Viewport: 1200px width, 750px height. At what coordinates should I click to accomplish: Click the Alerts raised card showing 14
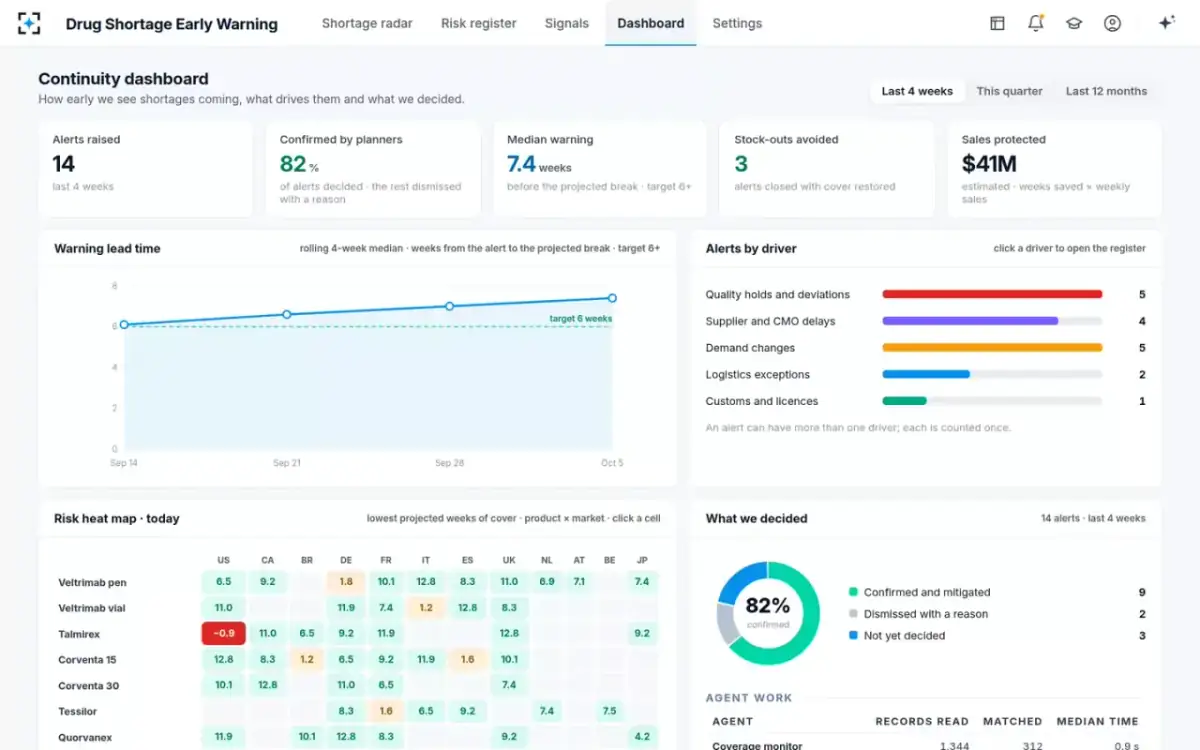point(145,169)
